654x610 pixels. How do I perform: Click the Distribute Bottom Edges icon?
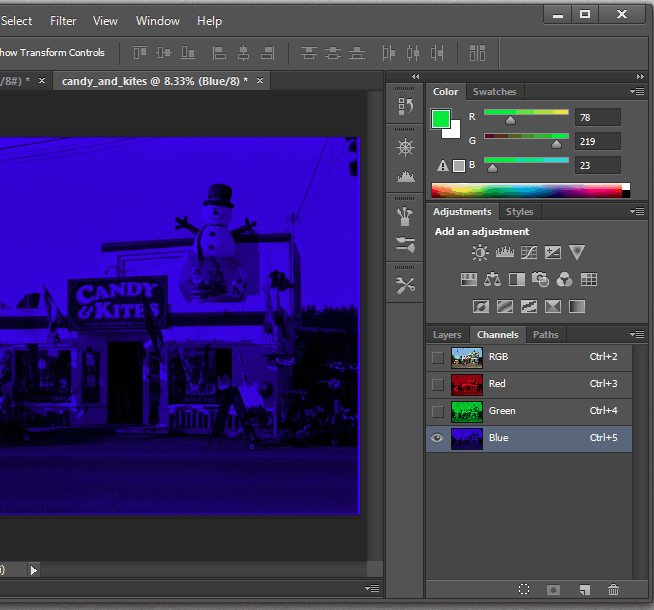click(x=357, y=53)
